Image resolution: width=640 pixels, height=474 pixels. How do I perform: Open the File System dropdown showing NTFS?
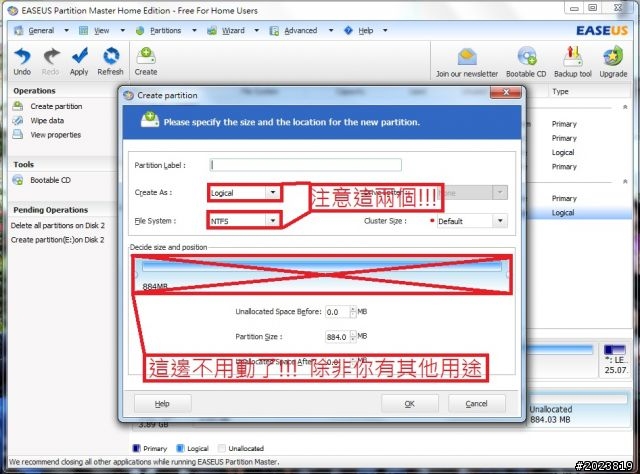point(273,220)
